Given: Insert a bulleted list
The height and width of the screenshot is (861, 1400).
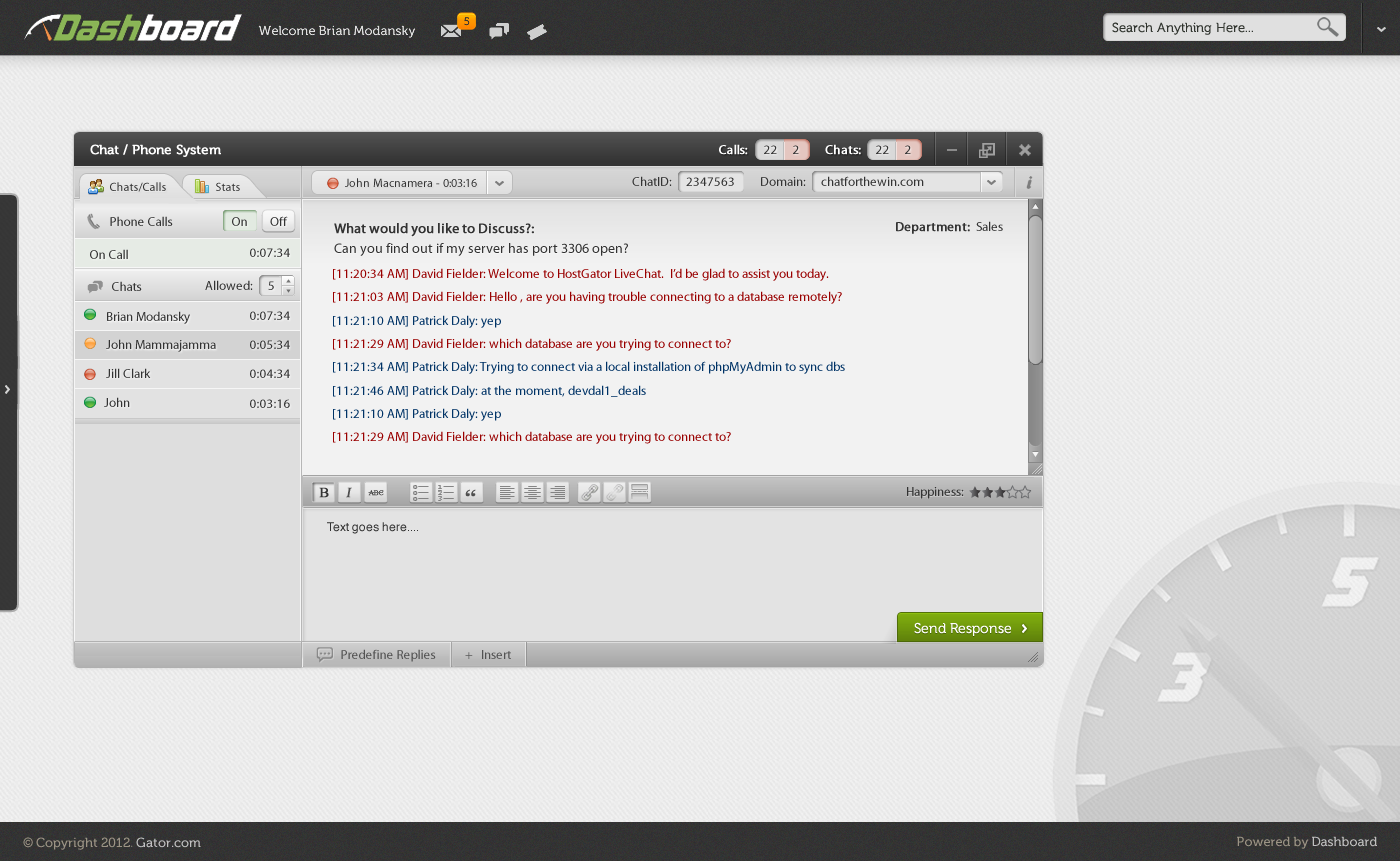Looking at the screenshot, I should (421, 492).
